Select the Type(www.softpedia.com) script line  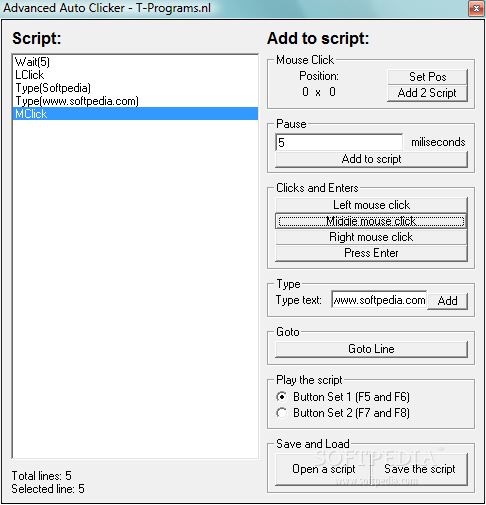[x=135, y=101]
